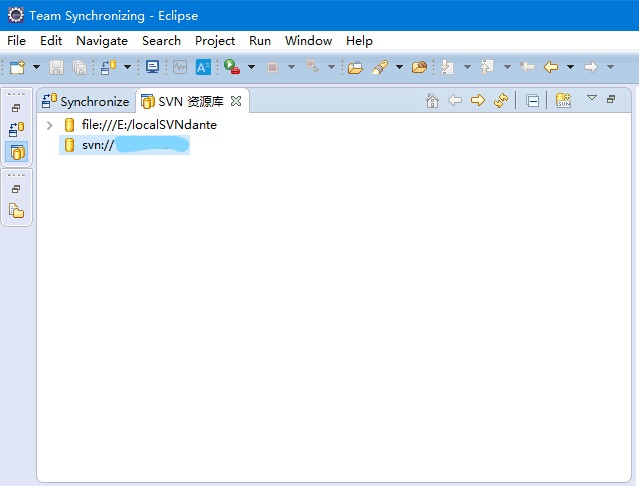The image size is (639, 486).
Task: Click the Save disk icon
Action: pos(57,67)
